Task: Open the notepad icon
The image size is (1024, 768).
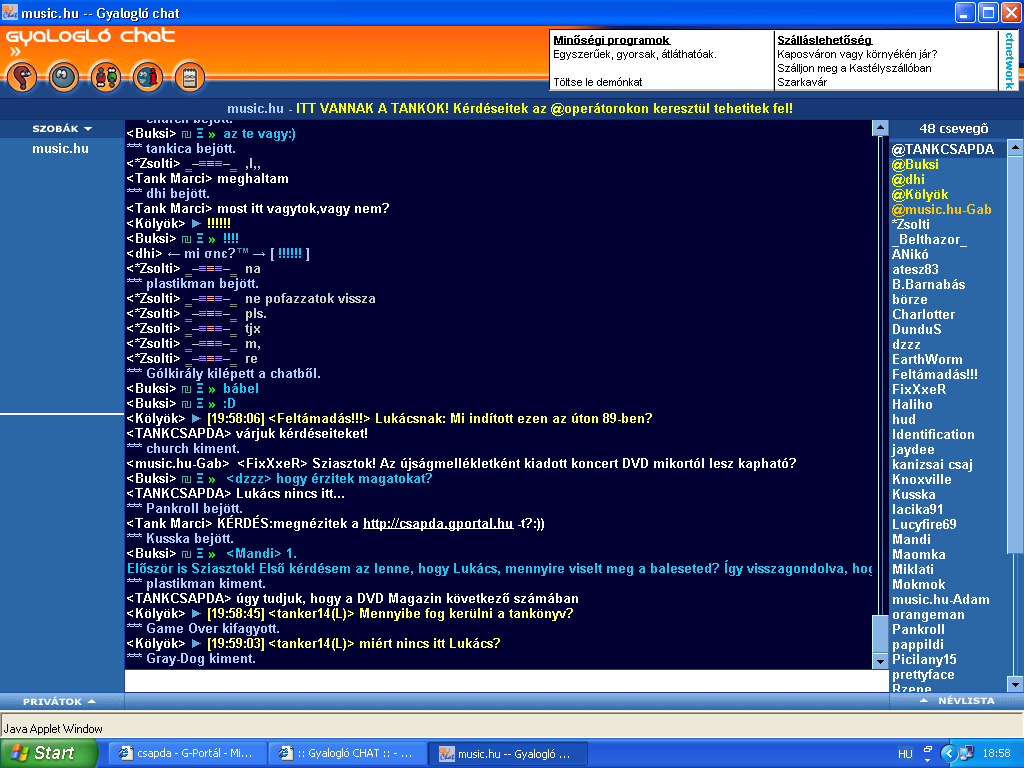Action: pos(190,78)
